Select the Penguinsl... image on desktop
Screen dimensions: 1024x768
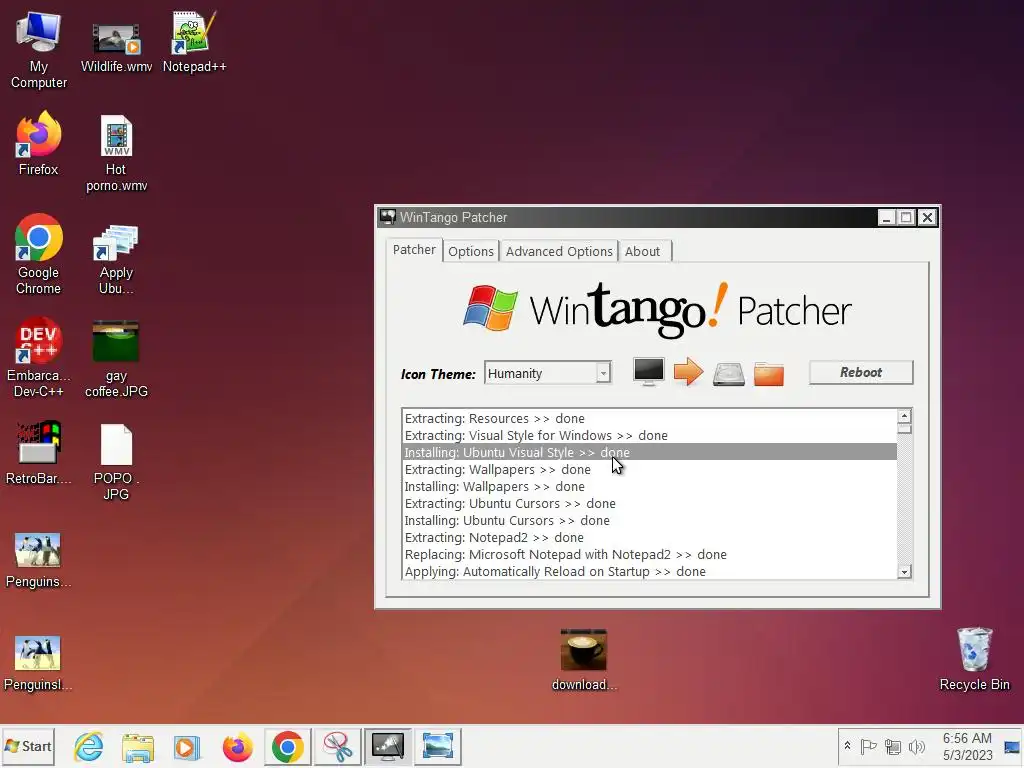(x=38, y=664)
